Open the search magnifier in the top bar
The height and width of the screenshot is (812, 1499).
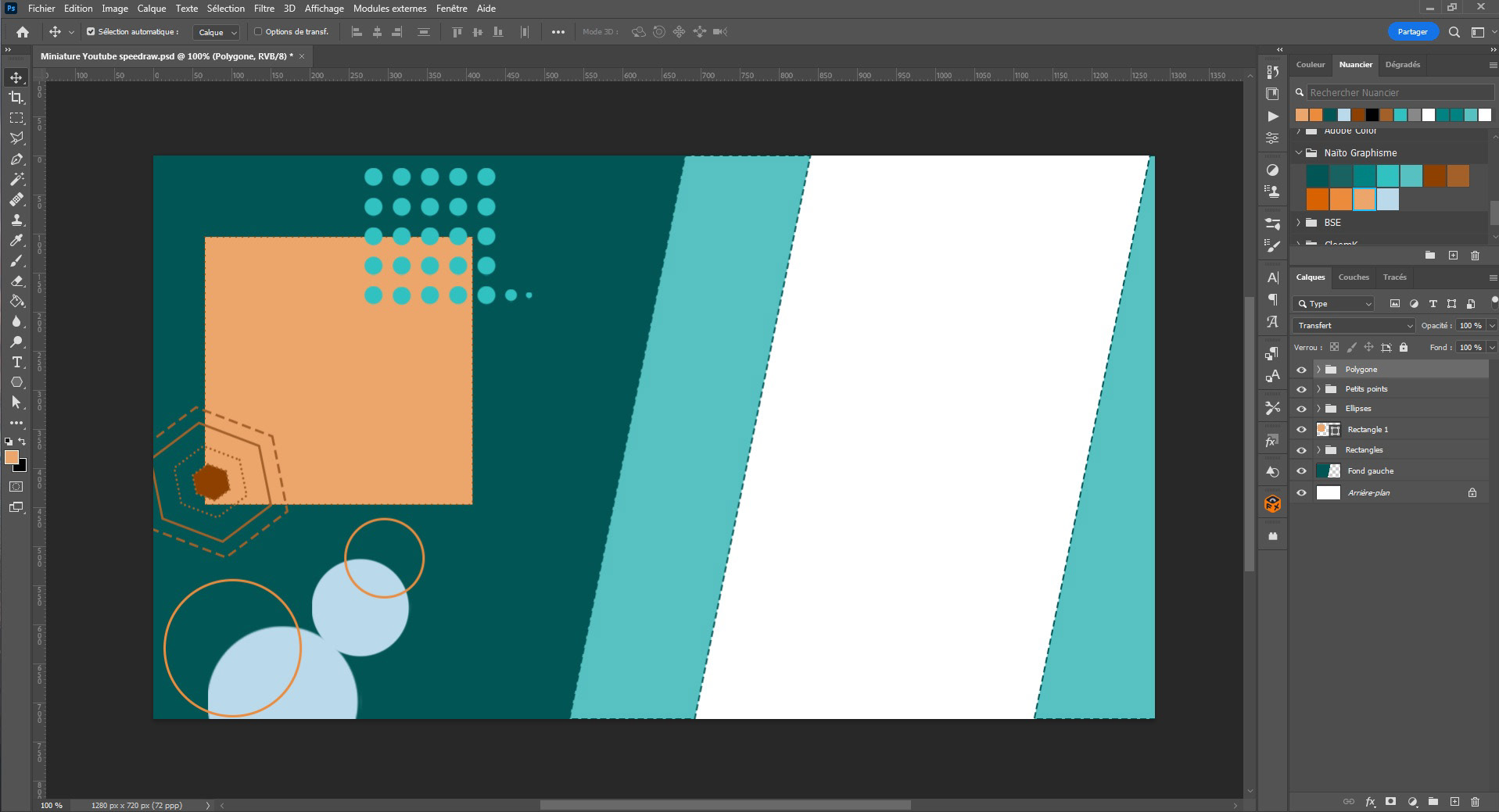(x=1454, y=32)
